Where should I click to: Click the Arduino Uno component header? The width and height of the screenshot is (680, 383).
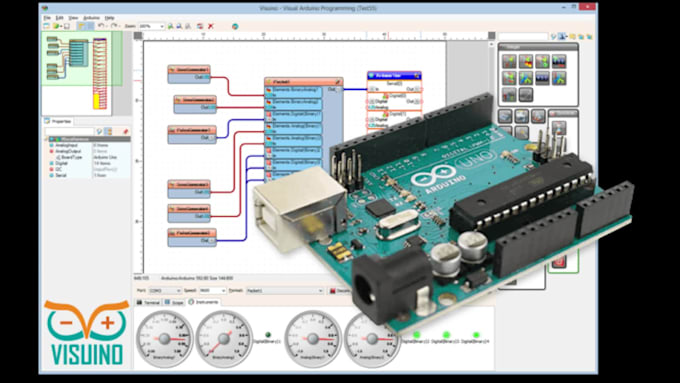(394, 75)
